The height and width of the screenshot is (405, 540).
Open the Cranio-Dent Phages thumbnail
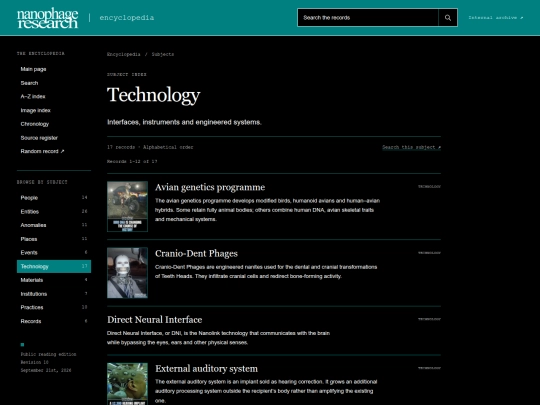click(x=127, y=273)
